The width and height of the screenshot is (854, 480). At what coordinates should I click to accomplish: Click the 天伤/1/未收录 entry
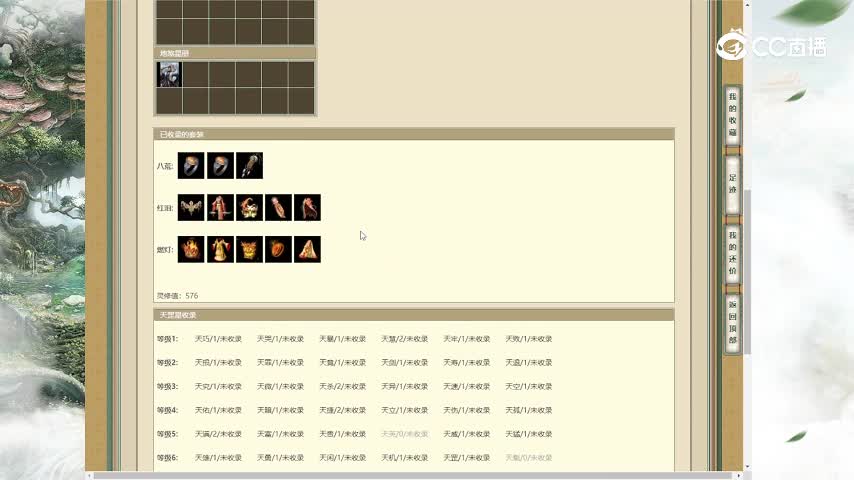click(x=466, y=410)
